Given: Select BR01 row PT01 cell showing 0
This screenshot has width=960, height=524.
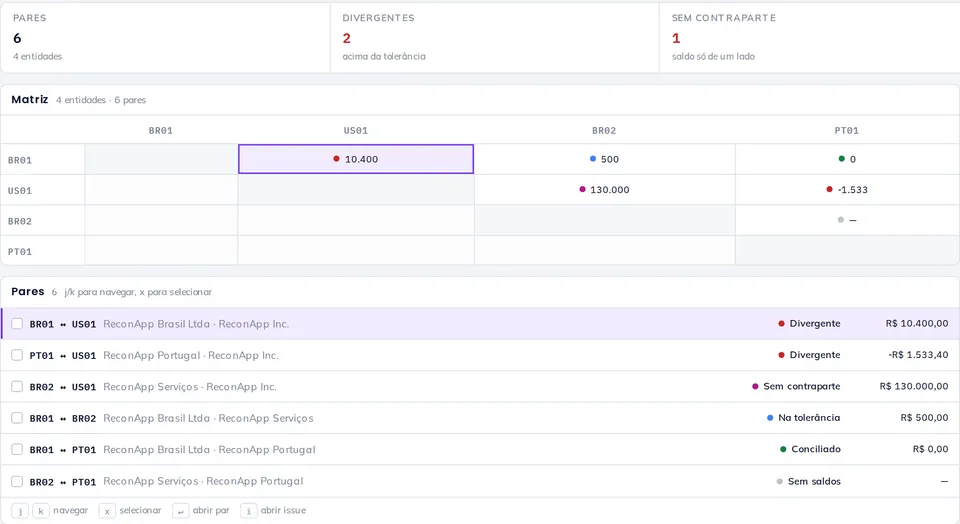Looking at the screenshot, I should (x=847, y=159).
